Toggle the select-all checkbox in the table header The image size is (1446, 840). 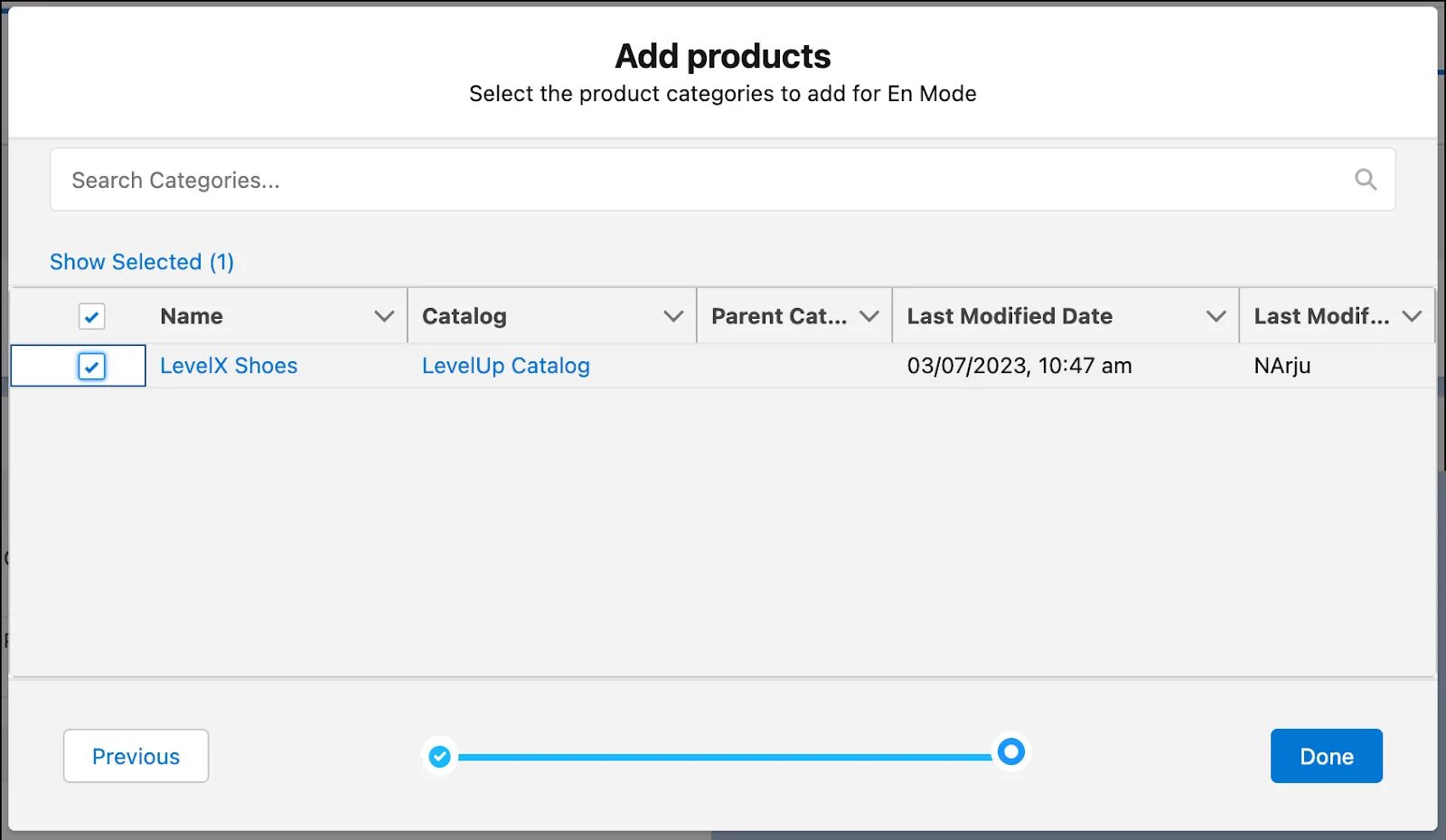click(x=91, y=316)
